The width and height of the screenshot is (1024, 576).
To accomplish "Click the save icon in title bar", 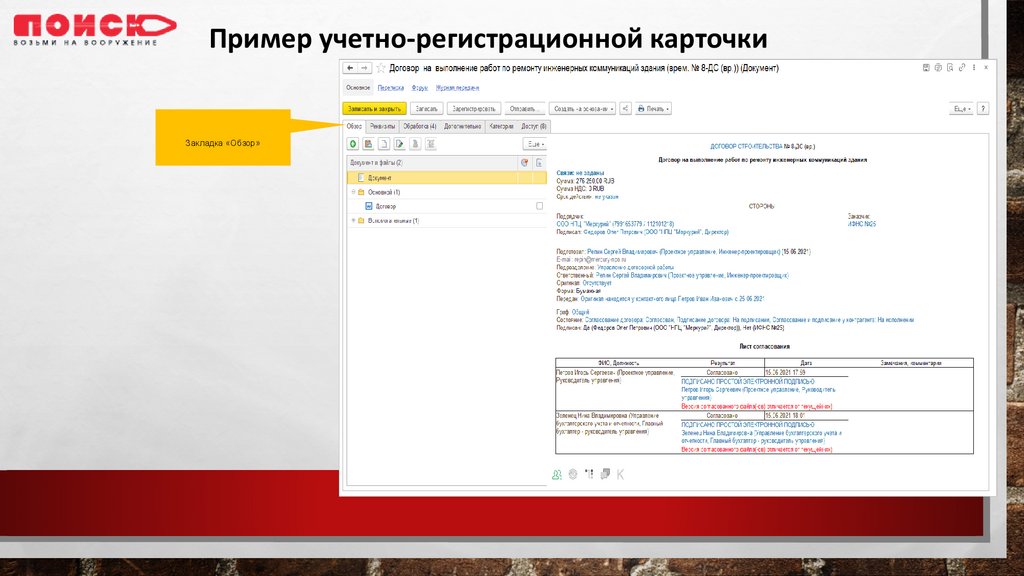I will coord(926,67).
